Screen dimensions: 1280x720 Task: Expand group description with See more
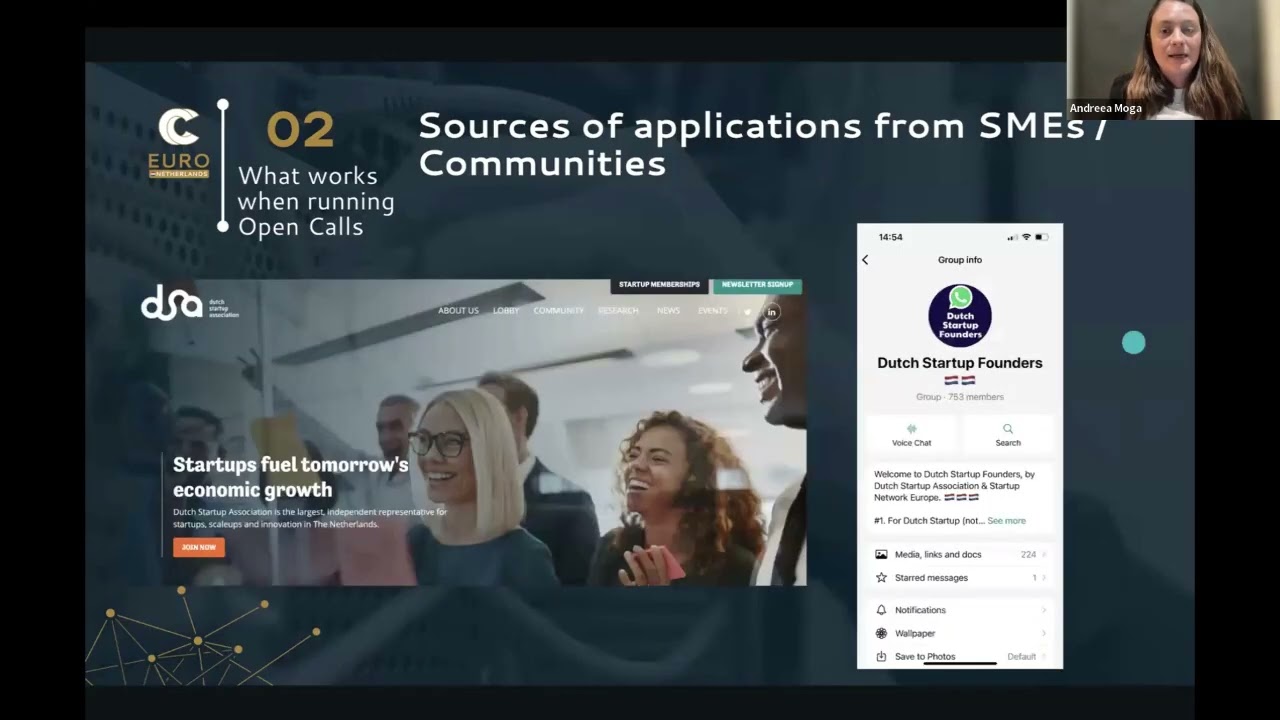click(1006, 520)
